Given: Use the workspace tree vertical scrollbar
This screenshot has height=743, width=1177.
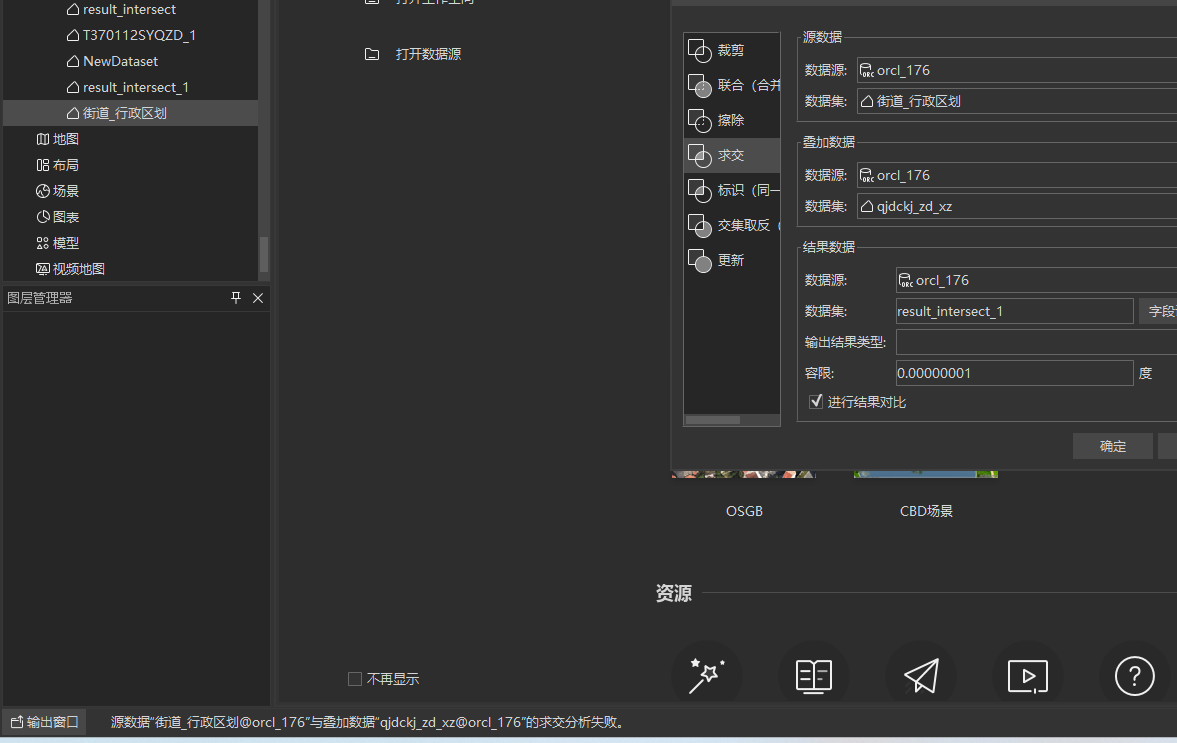Looking at the screenshot, I should click(263, 254).
